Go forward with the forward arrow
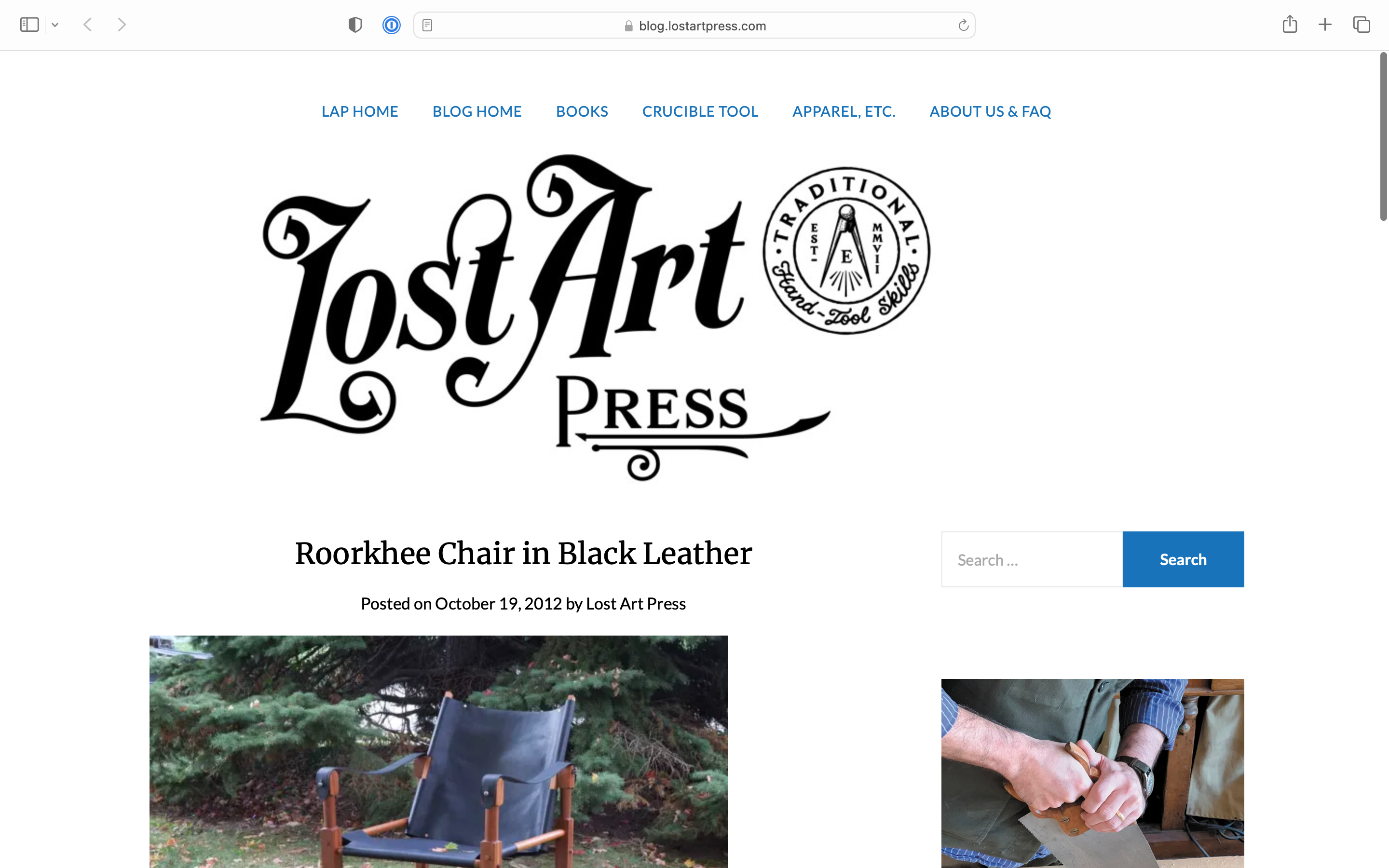This screenshot has width=1389, height=868. 122,25
